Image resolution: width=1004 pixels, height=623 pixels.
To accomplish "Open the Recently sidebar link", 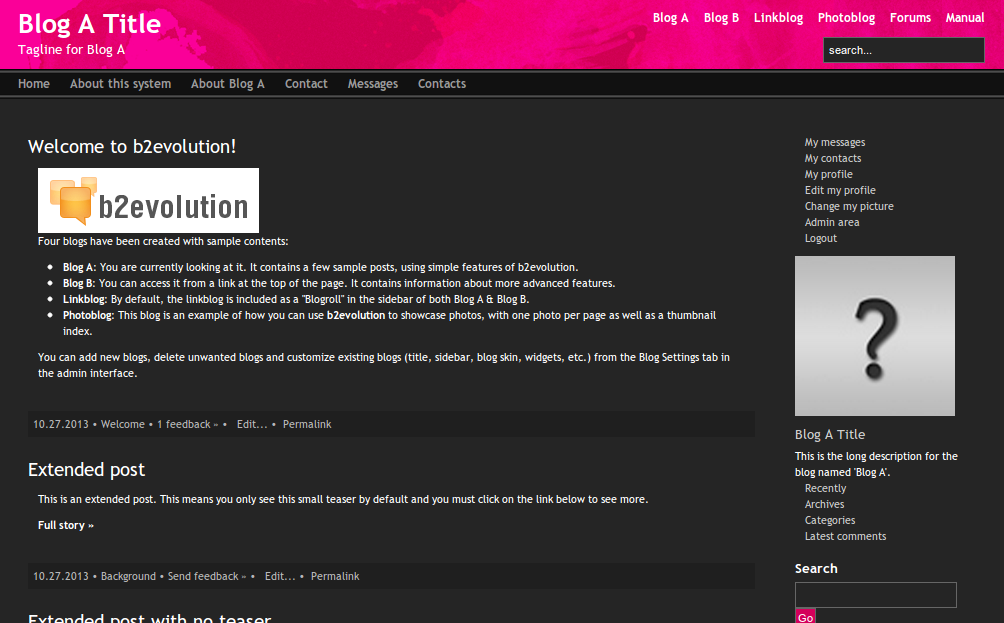I will (x=825, y=488).
